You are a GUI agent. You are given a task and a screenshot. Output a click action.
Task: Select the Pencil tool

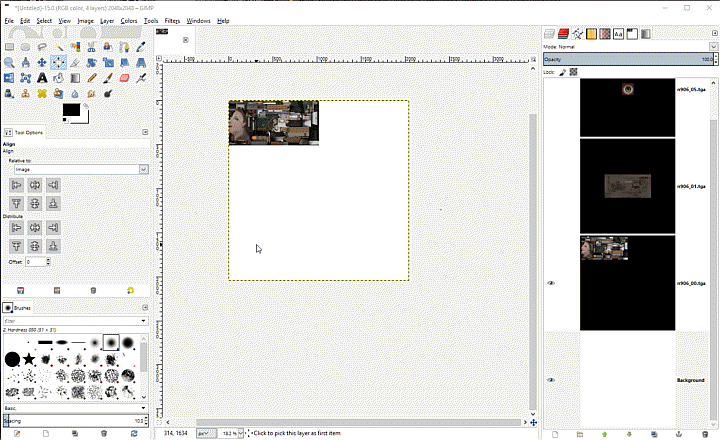92,78
